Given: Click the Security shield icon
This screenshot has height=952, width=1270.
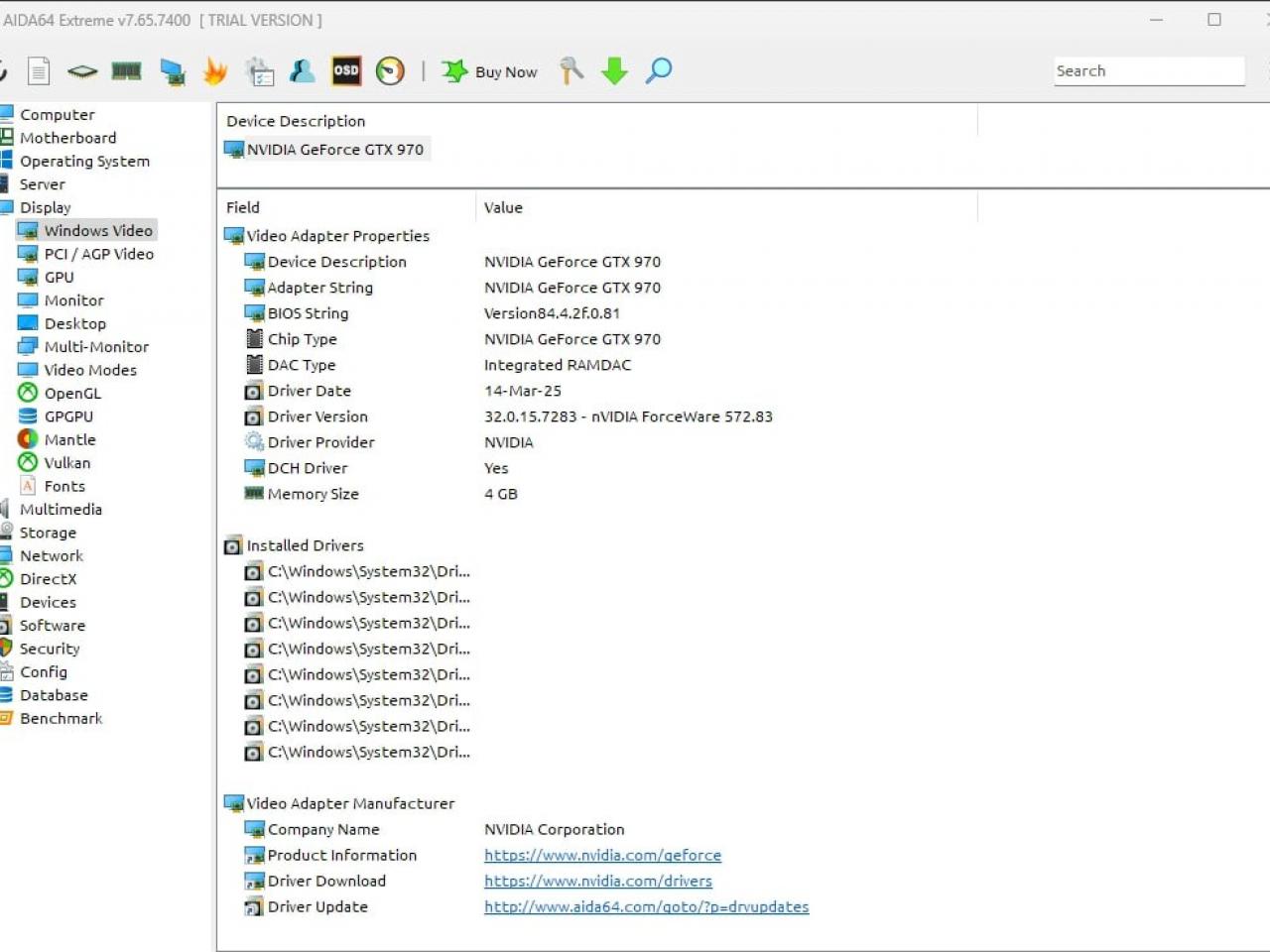Looking at the screenshot, I should coord(6,649).
